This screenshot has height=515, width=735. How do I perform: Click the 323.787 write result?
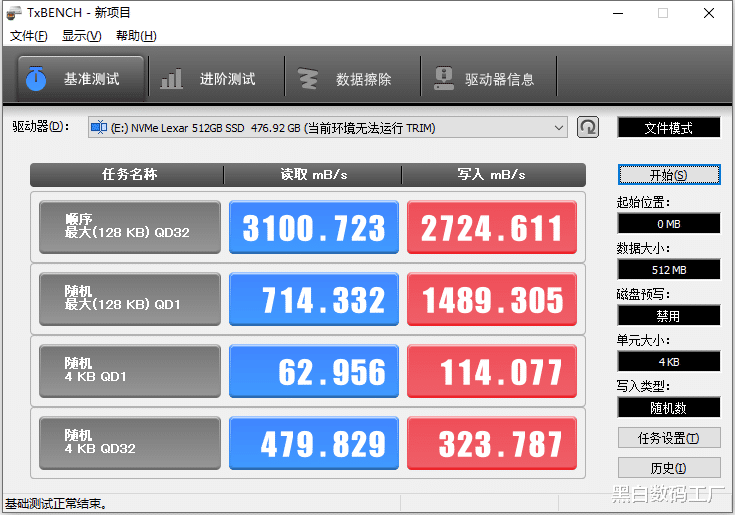pos(492,443)
